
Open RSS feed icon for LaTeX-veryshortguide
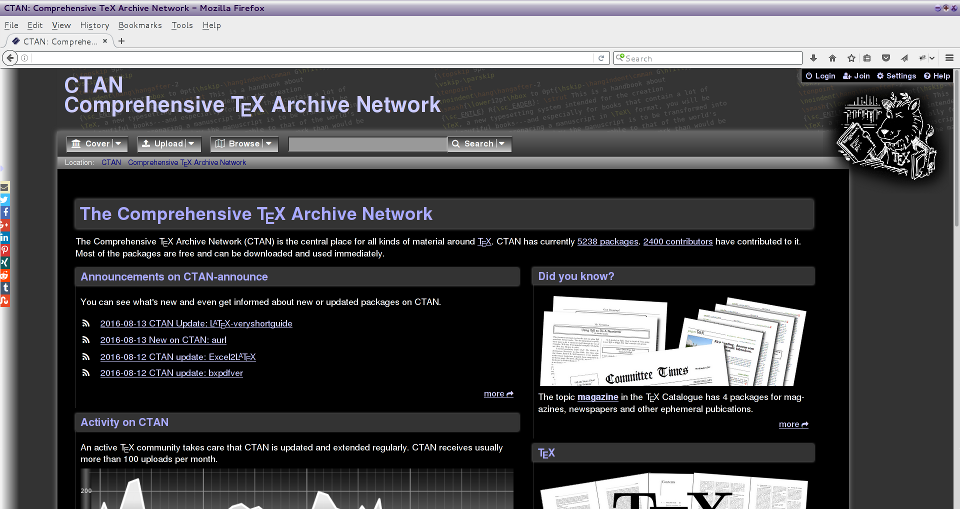86,323
